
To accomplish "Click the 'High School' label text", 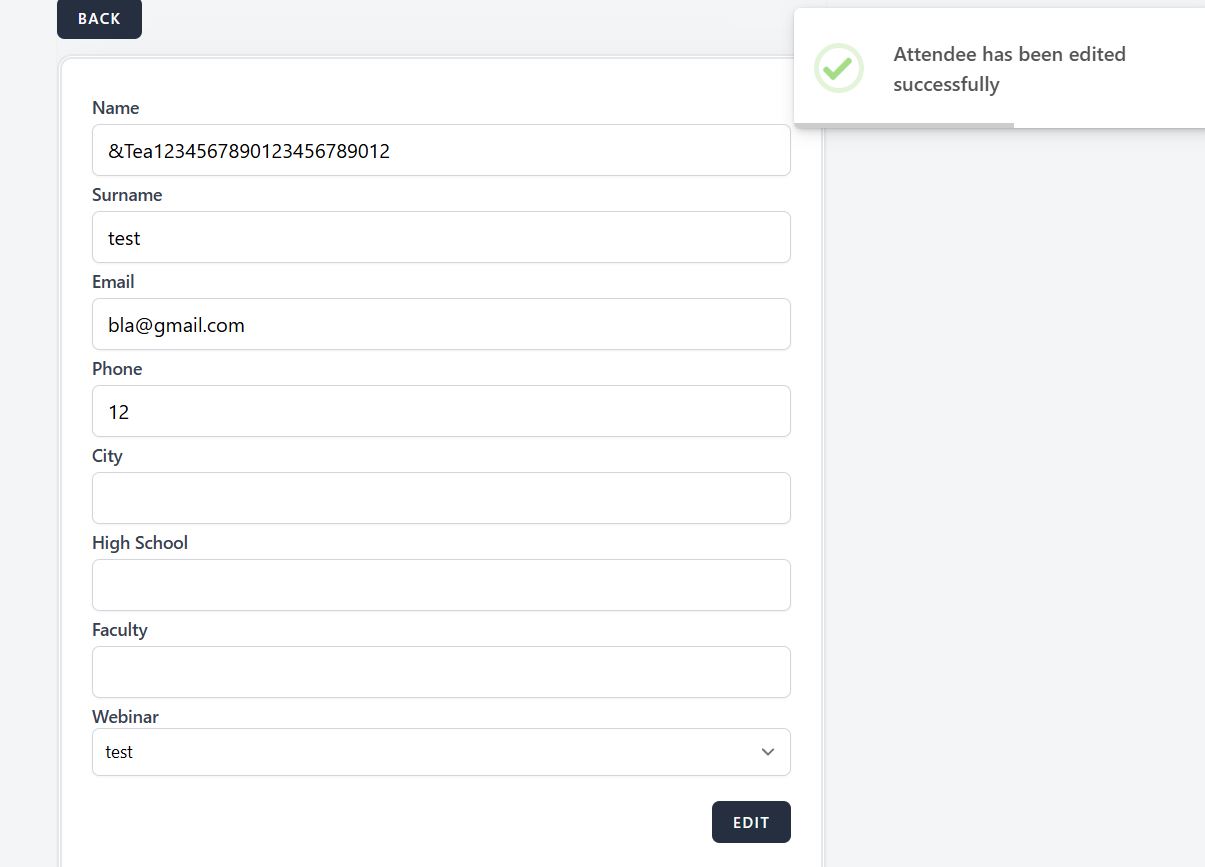I will 140,543.
